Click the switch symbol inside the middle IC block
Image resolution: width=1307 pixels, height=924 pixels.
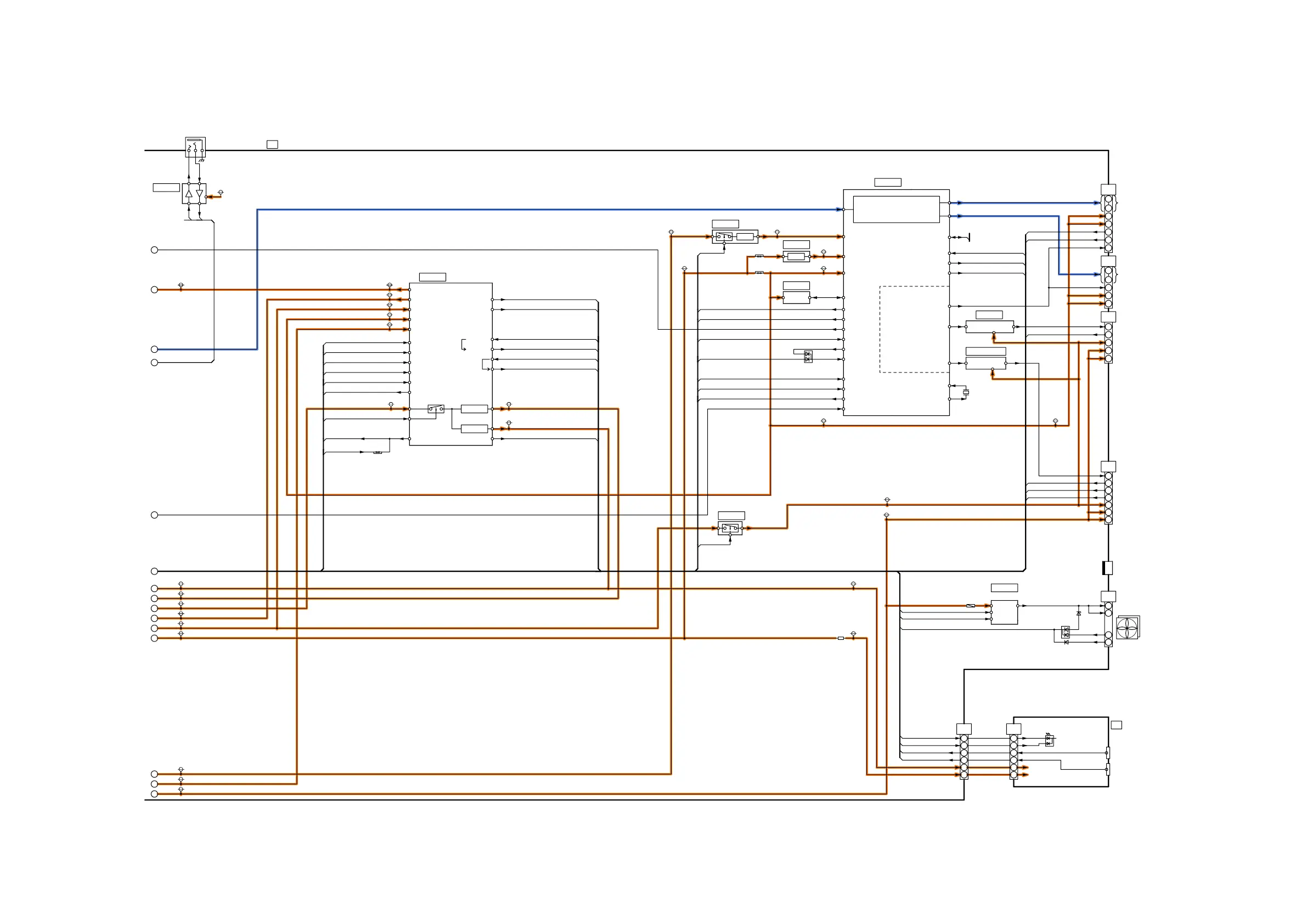(436, 409)
